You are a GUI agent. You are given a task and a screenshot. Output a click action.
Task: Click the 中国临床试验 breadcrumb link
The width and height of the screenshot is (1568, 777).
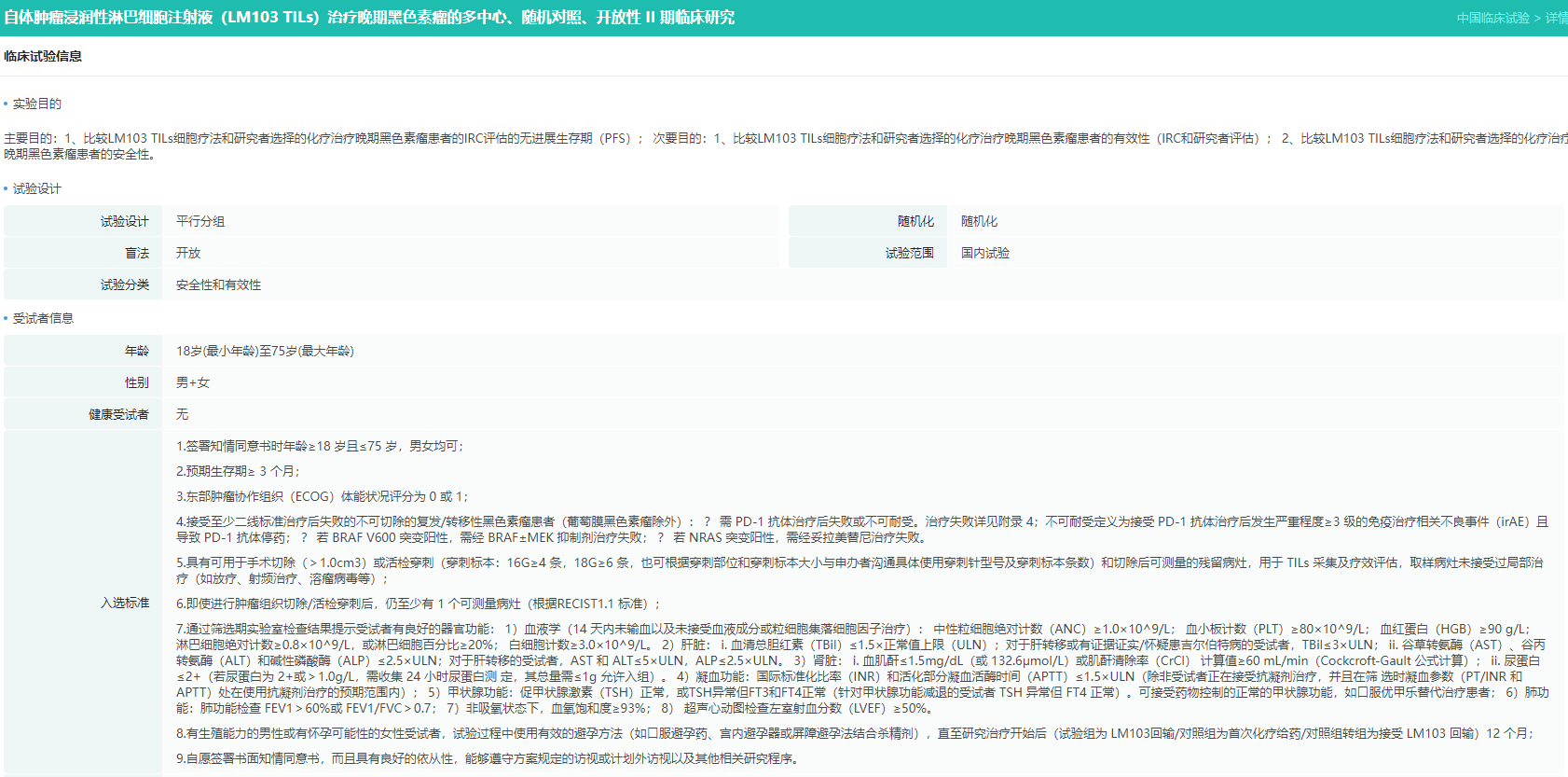click(x=1492, y=18)
